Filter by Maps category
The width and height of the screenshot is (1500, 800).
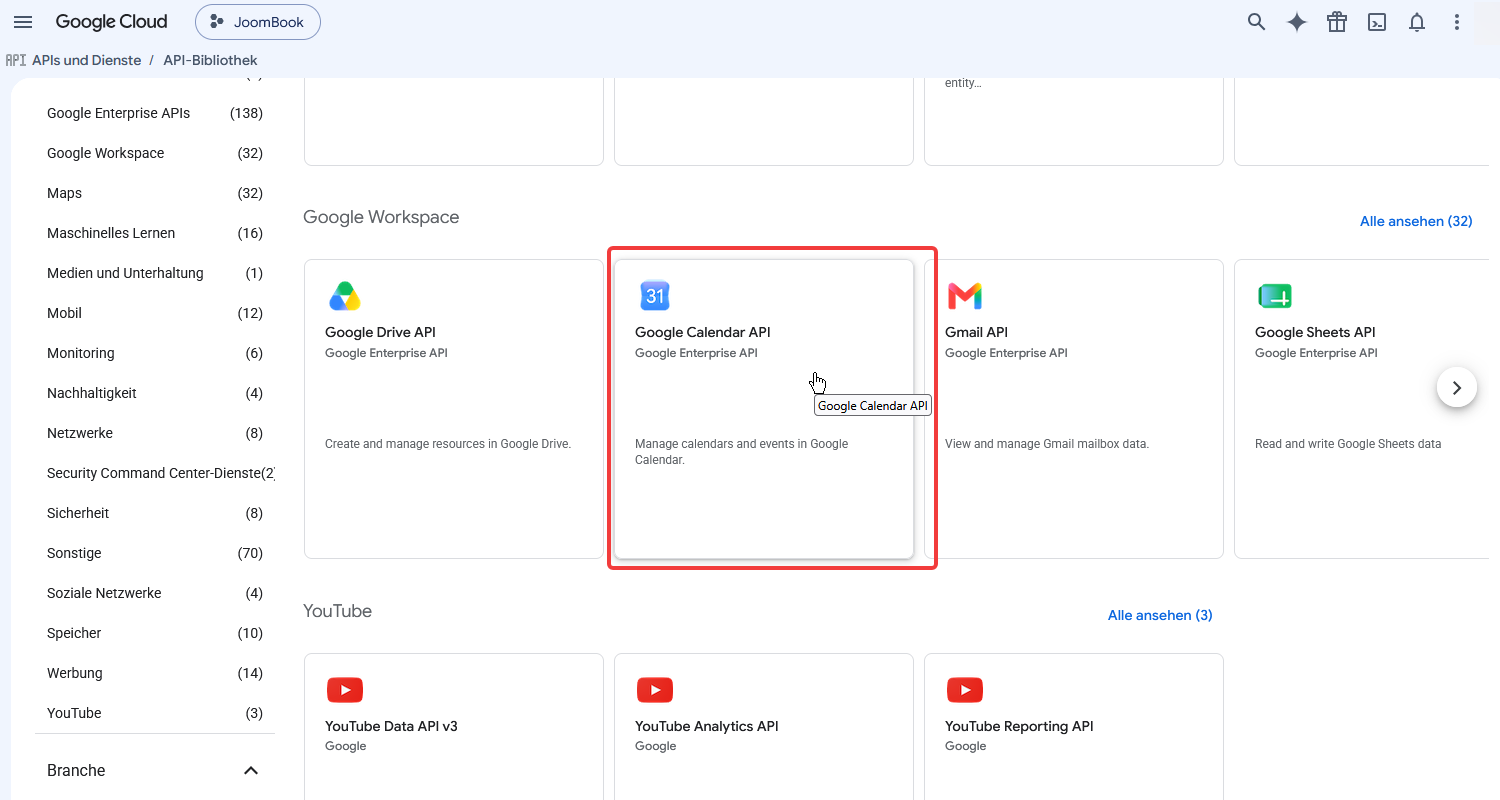click(x=155, y=193)
